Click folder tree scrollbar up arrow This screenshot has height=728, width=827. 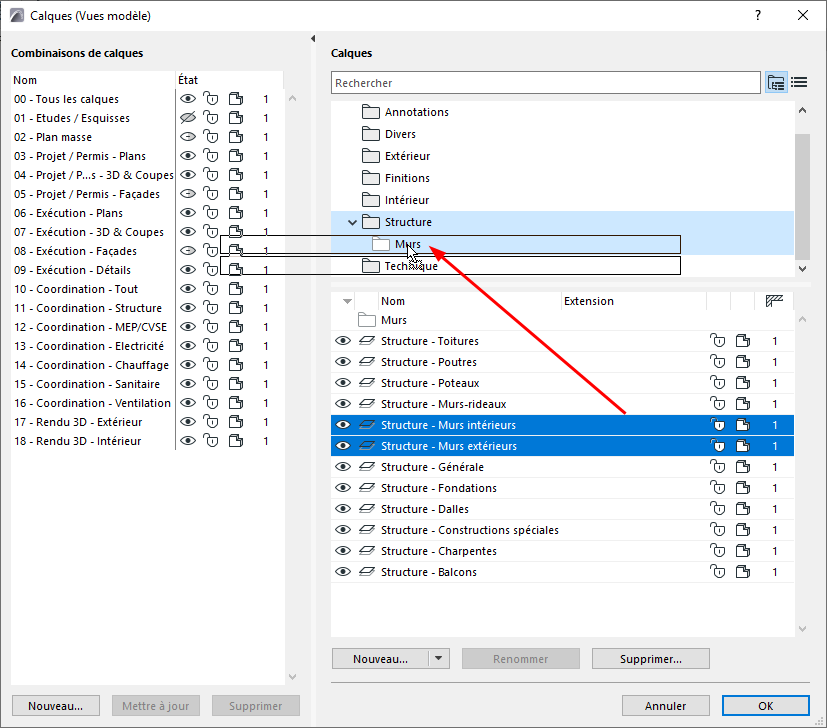click(802, 110)
